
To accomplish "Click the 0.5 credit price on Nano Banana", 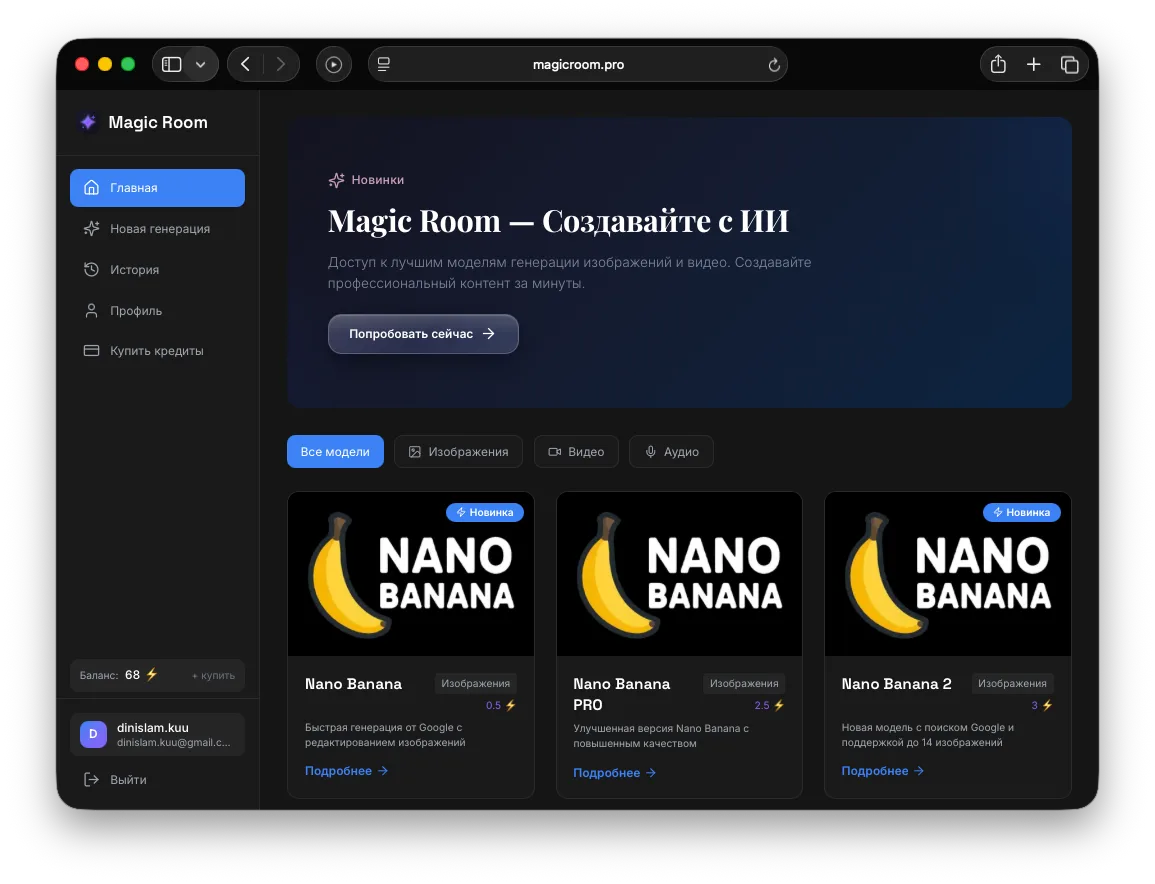I will pyautogui.click(x=500, y=705).
